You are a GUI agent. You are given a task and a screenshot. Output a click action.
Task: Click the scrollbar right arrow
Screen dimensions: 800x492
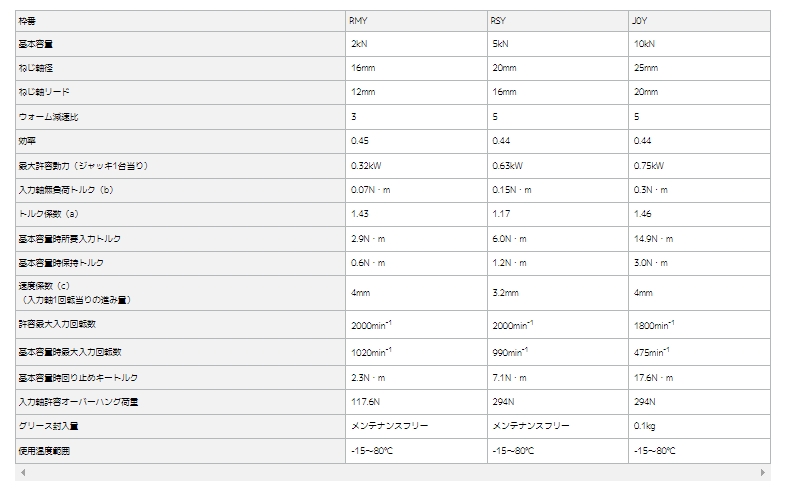[765, 472]
